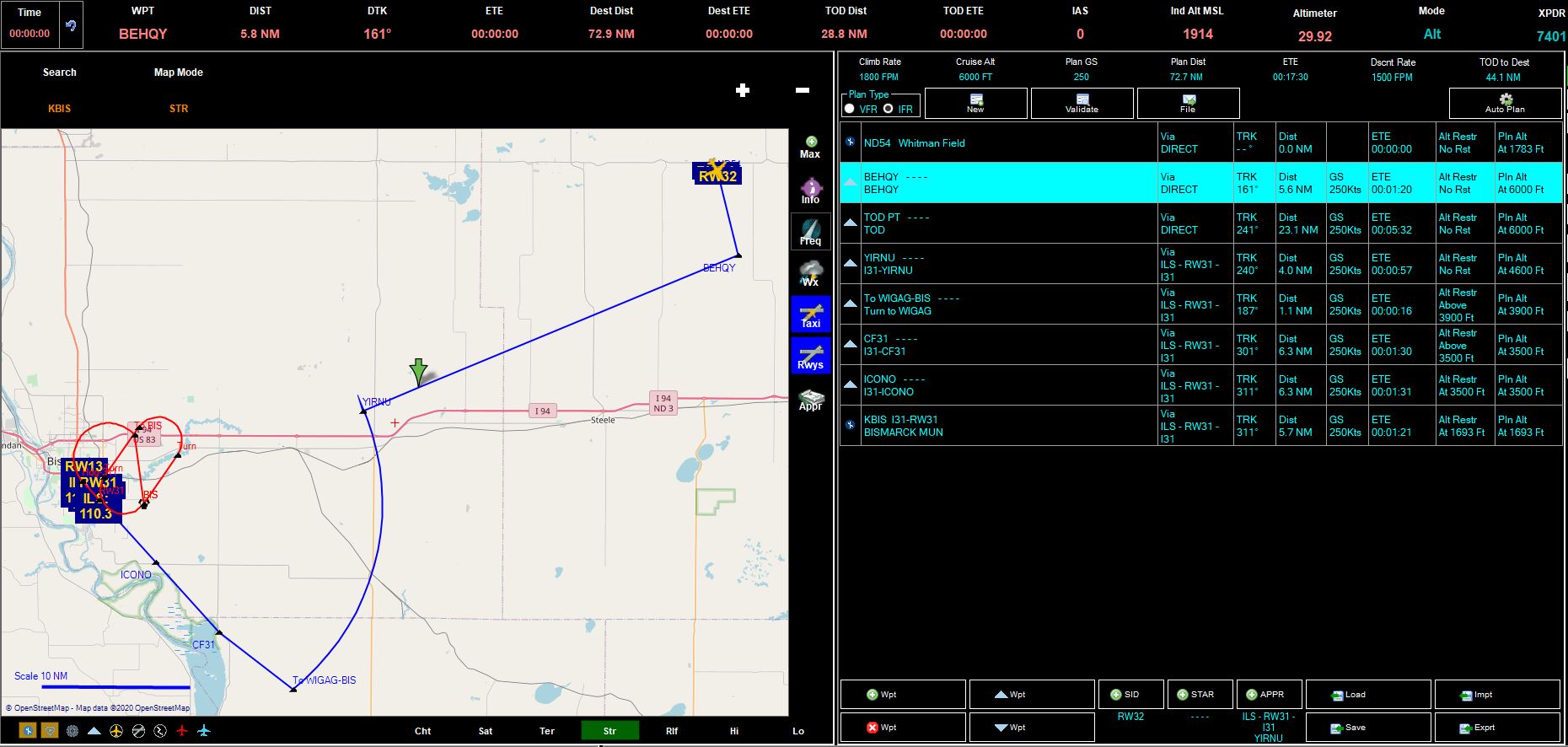The image size is (1568, 747).
Task: Toggle the Taxi diagram overlay
Action: [810, 314]
